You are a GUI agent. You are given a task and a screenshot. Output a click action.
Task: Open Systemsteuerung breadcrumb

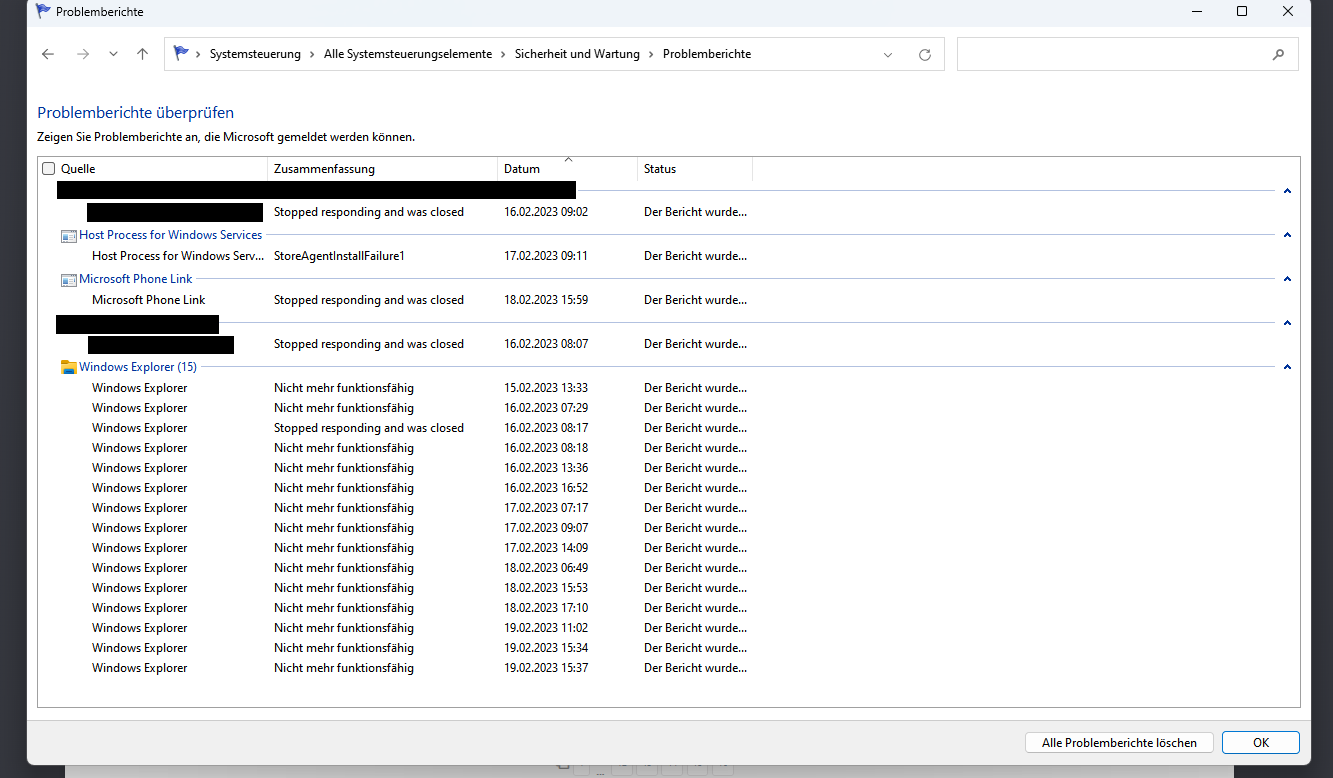click(255, 54)
